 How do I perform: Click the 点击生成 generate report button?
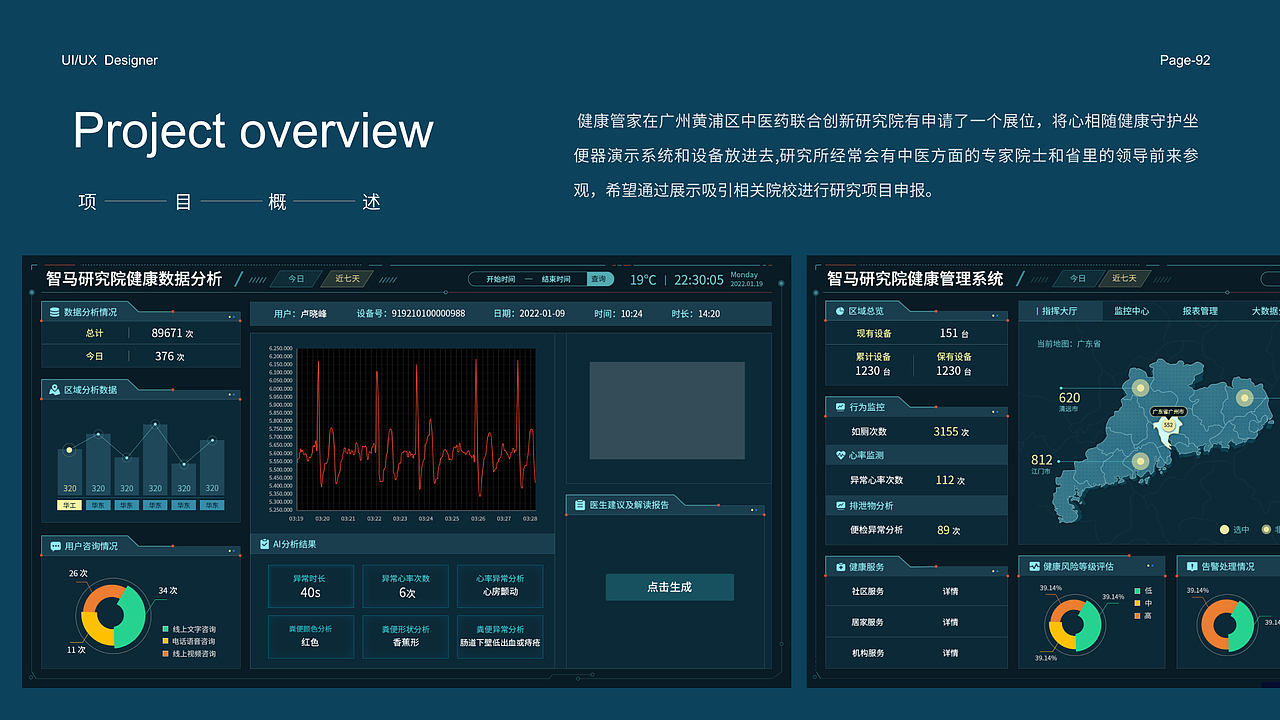click(669, 587)
